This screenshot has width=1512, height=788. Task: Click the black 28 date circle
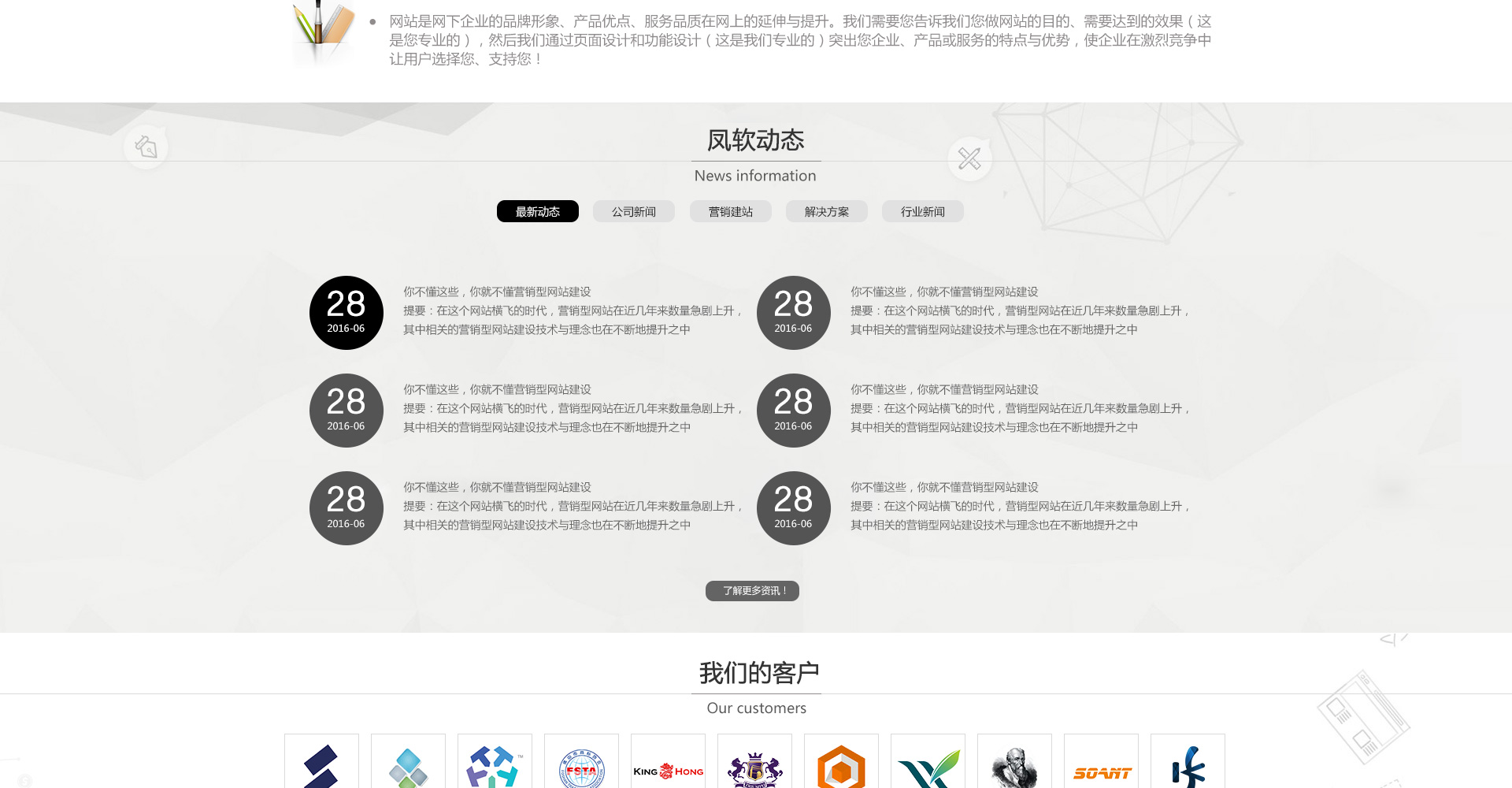pos(346,313)
